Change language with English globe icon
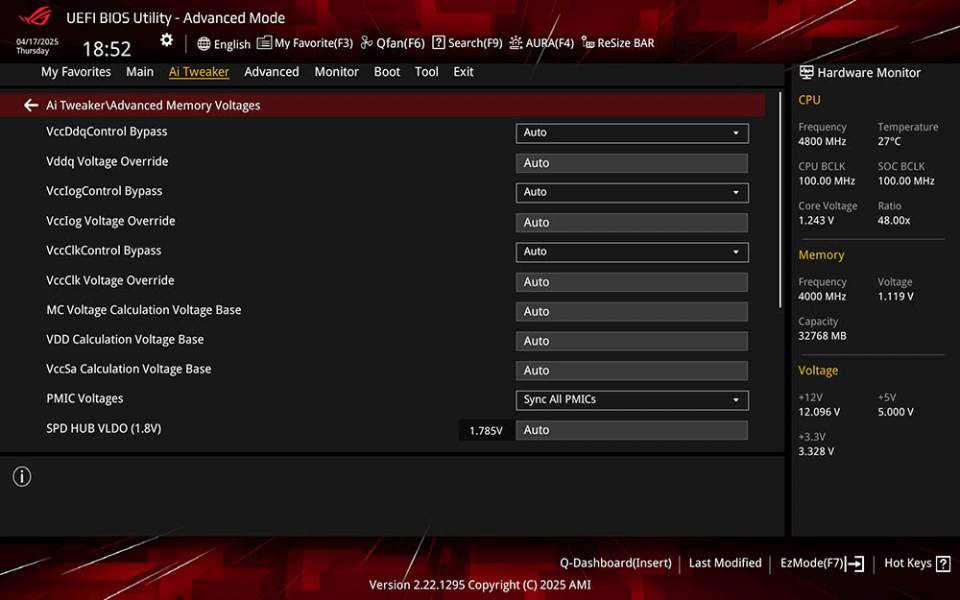This screenshot has width=960, height=600. [223, 43]
